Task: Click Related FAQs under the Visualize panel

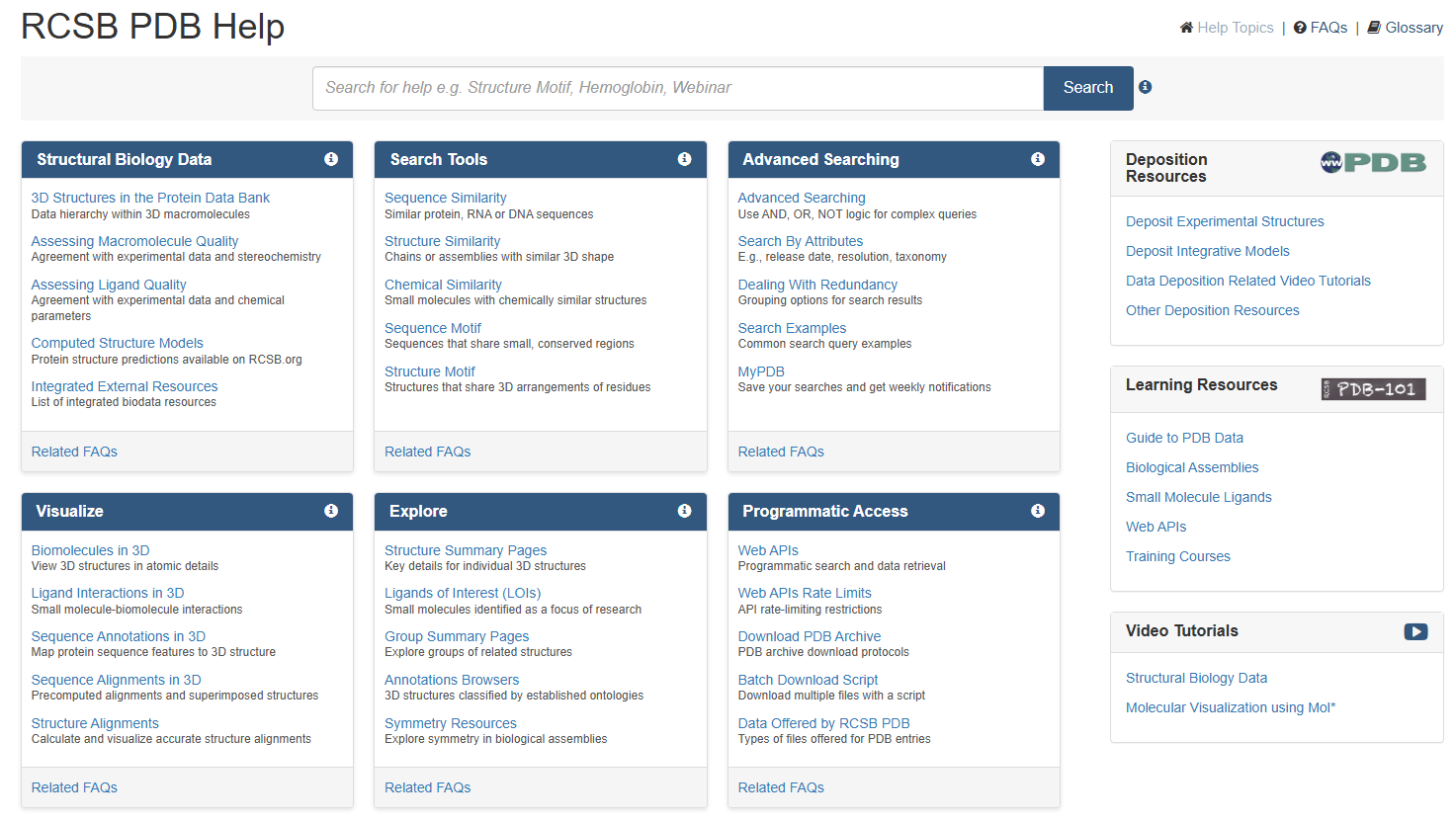Action: (74, 786)
